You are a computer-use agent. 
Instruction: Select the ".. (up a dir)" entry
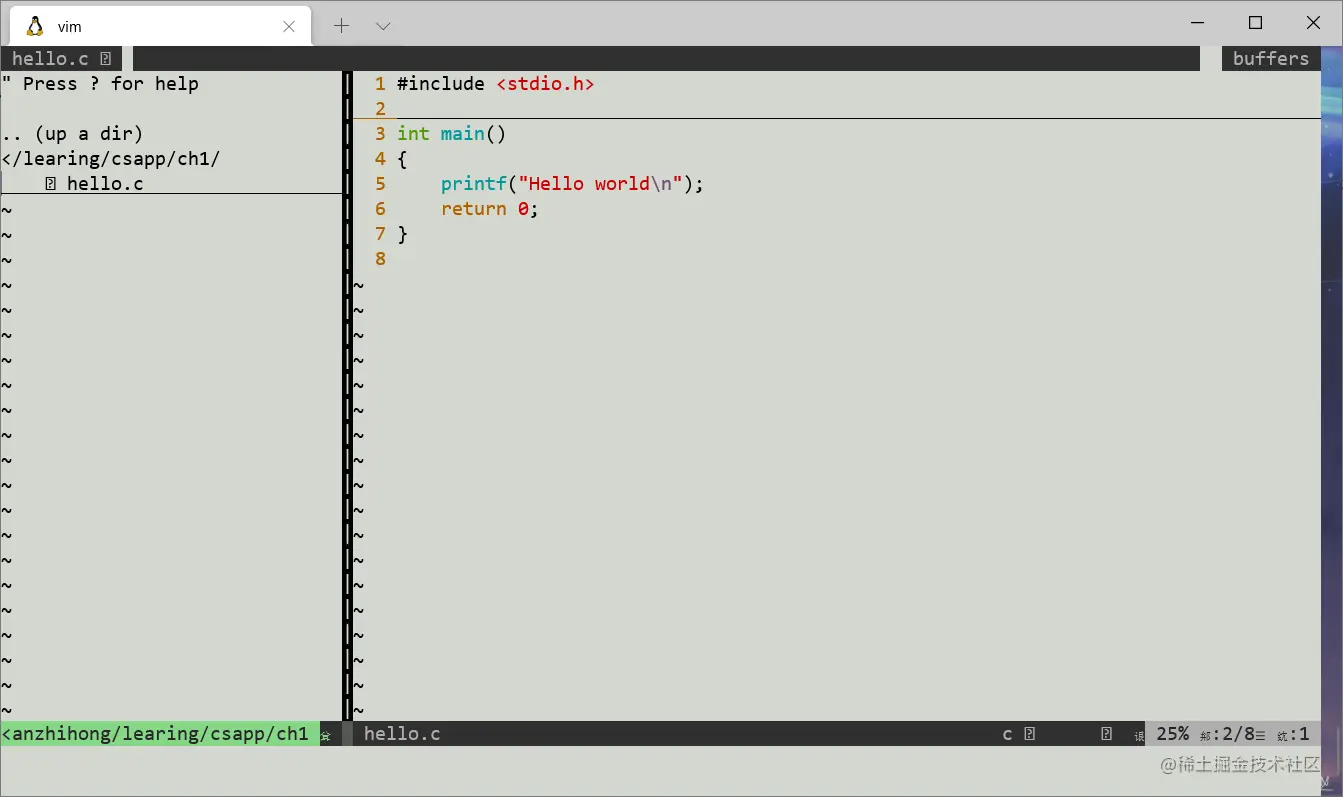pyautogui.click(x=73, y=134)
